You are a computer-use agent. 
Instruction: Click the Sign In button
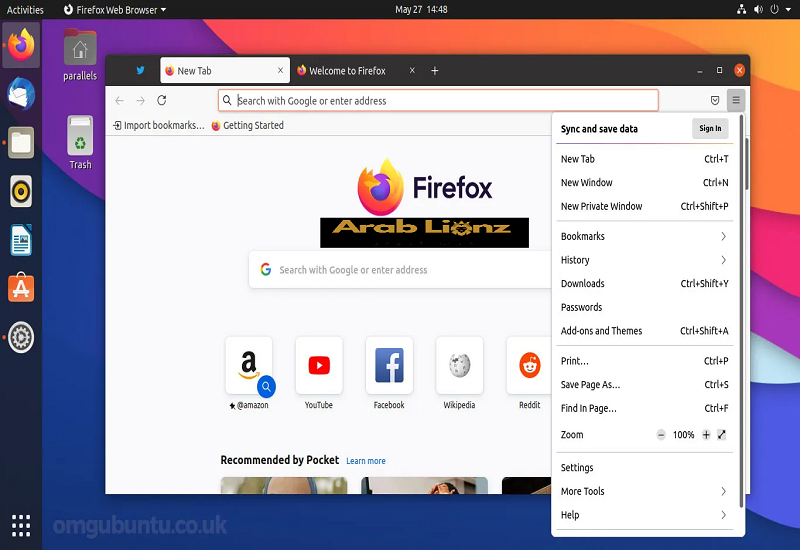(x=710, y=129)
